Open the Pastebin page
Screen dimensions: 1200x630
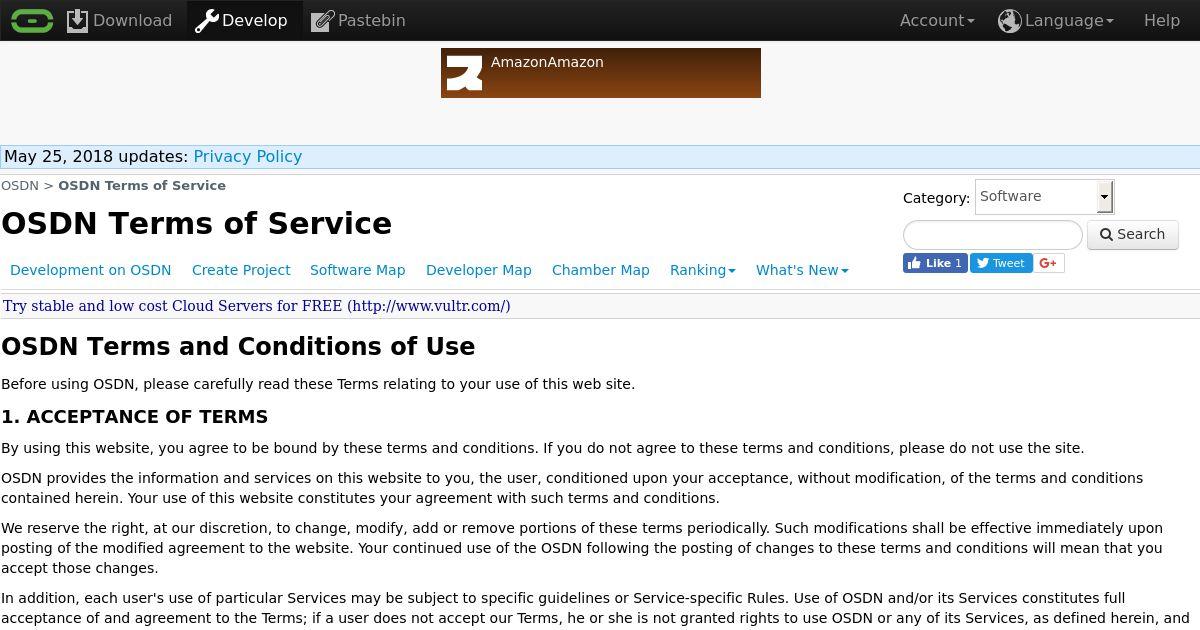coord(358,20)
